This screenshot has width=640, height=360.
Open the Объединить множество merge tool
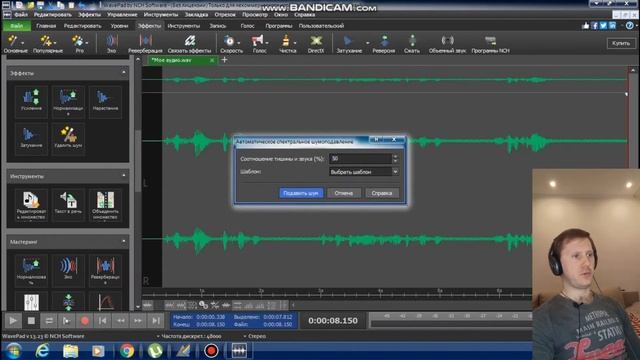(x=105, y=205)
